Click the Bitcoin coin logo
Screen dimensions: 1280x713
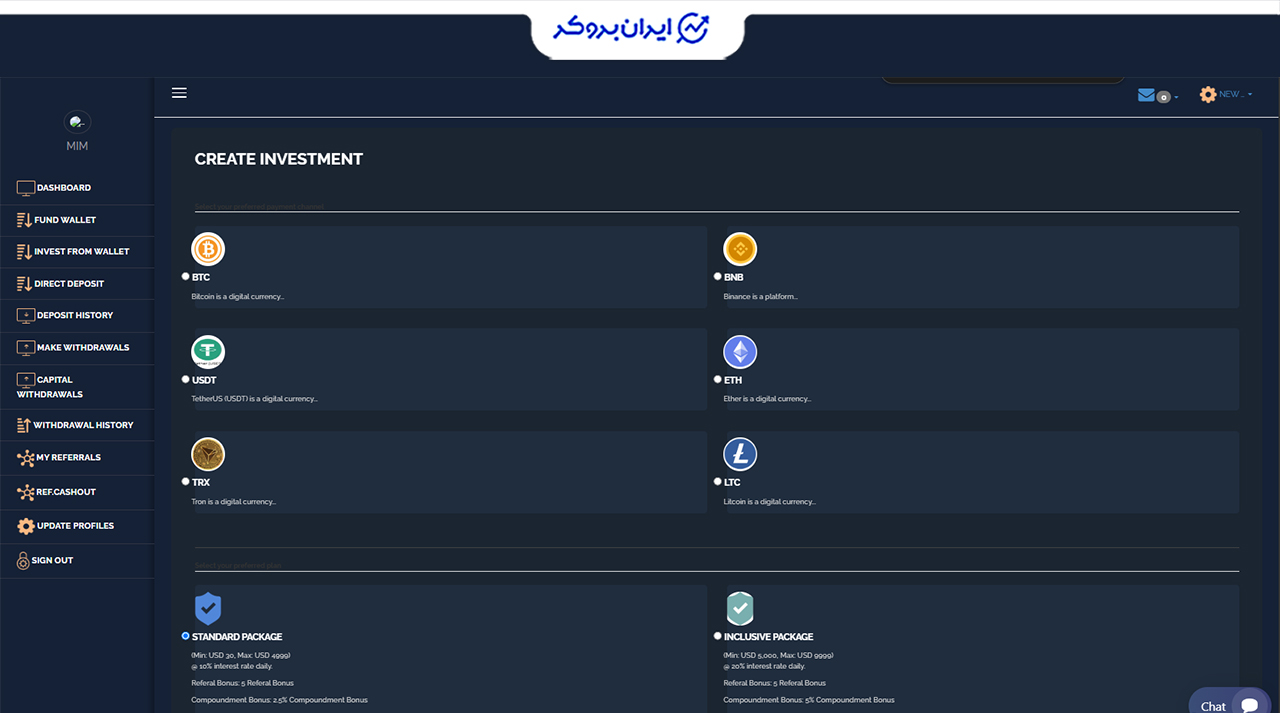[x=208, y=249]
